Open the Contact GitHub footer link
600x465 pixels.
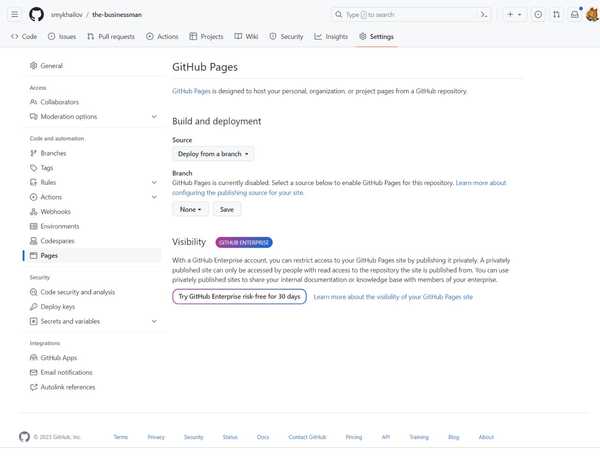307,437
